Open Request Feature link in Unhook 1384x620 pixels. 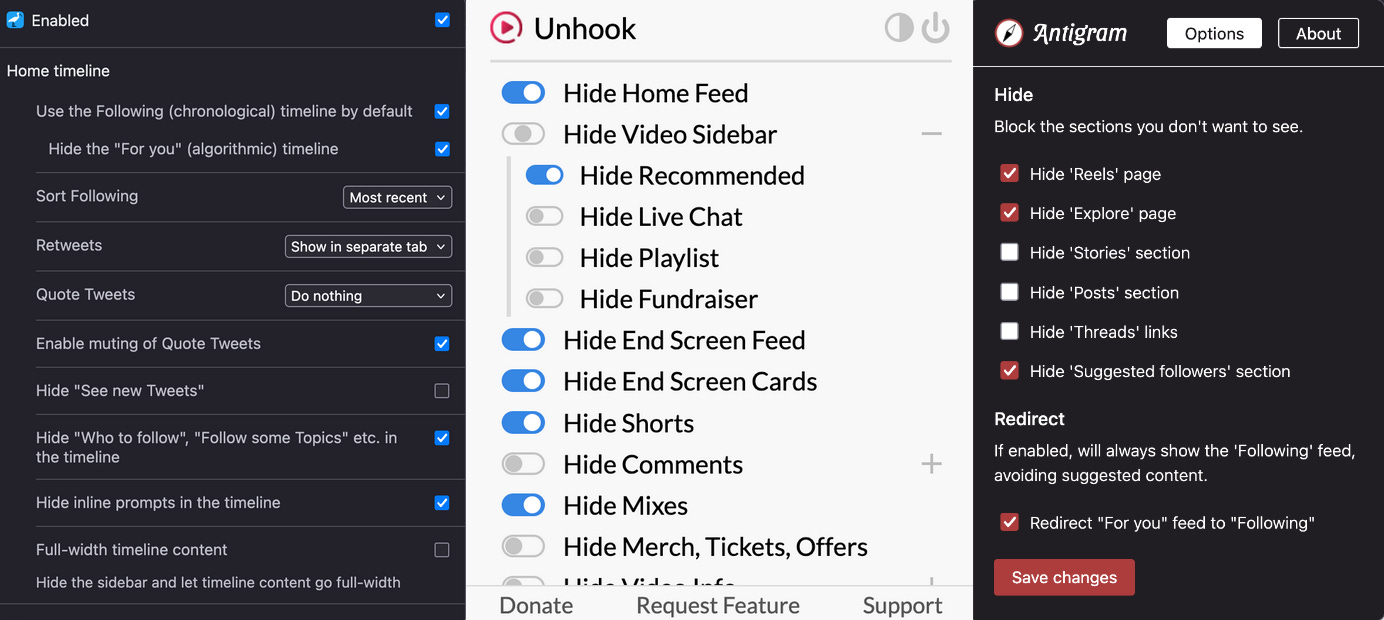click(718, 606)
